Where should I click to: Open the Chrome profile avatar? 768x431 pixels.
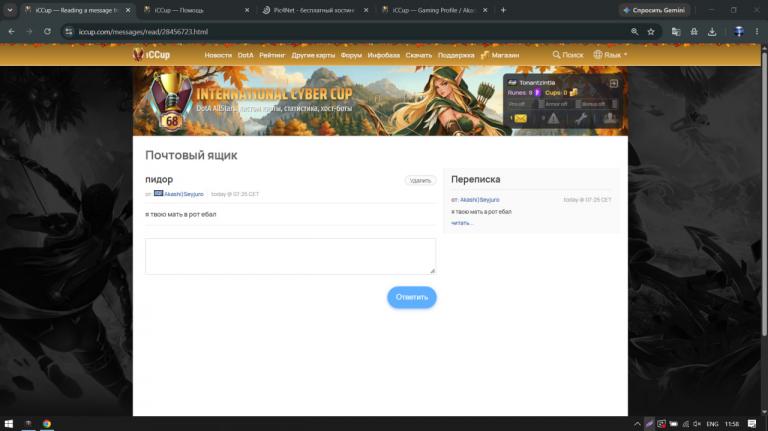click(739, 31)
